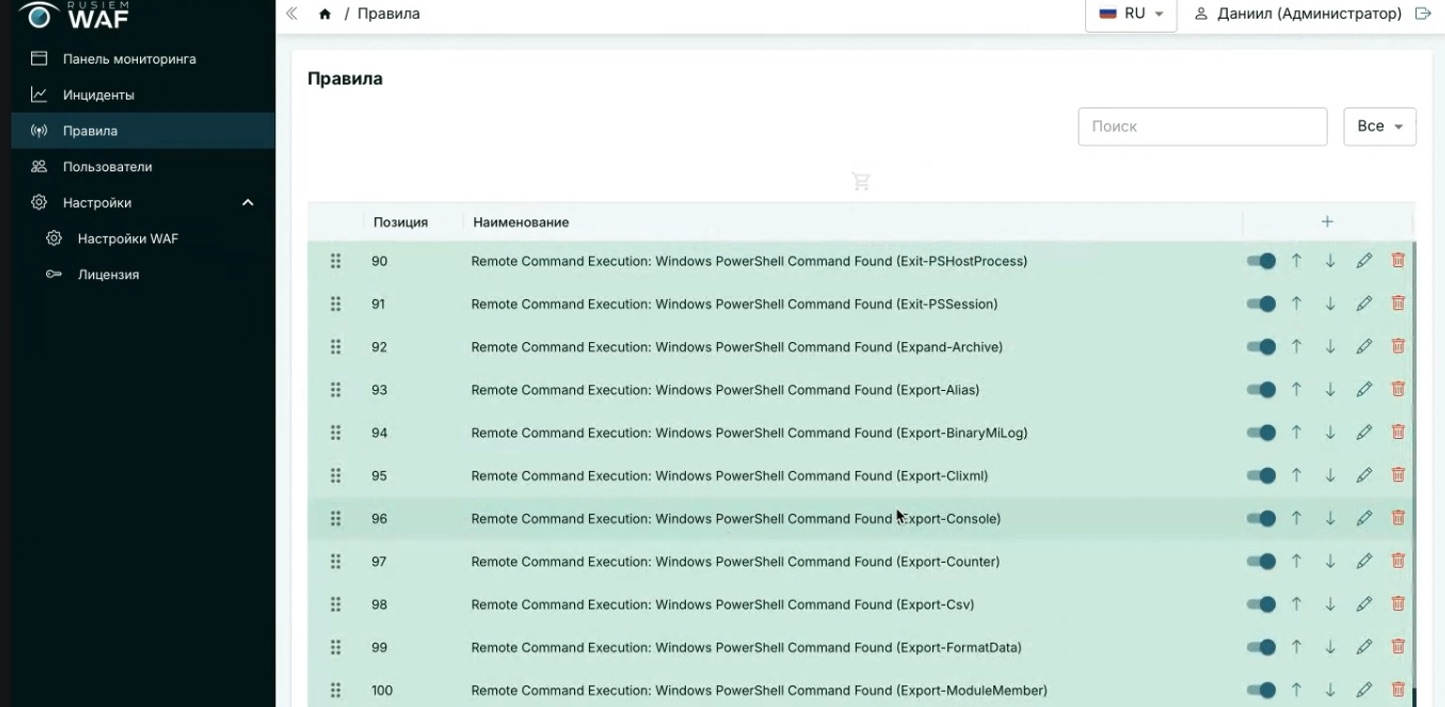Disable rule 91 Exit-PSSession toggle
This screenshot has height=707, width=1445.
pyautogui.click(x=1261, y=304)
